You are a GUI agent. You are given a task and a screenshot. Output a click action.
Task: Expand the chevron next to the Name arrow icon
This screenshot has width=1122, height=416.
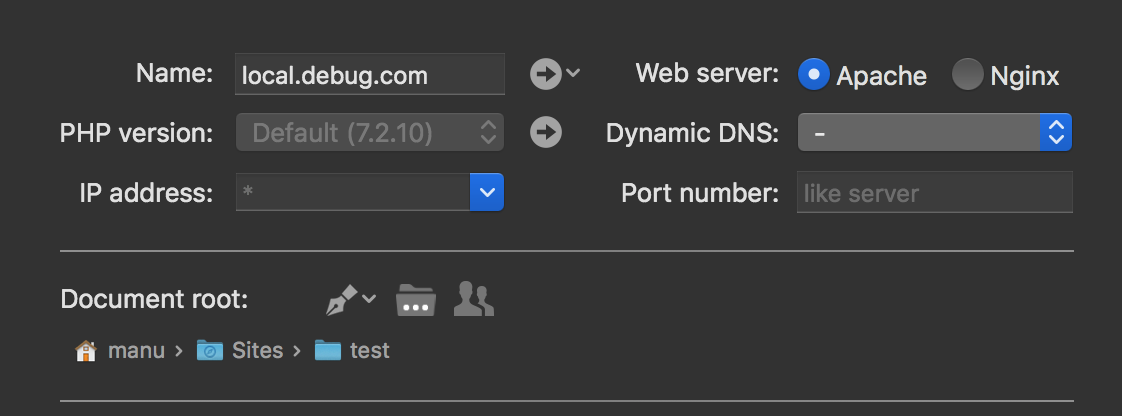tap(573, 73)
